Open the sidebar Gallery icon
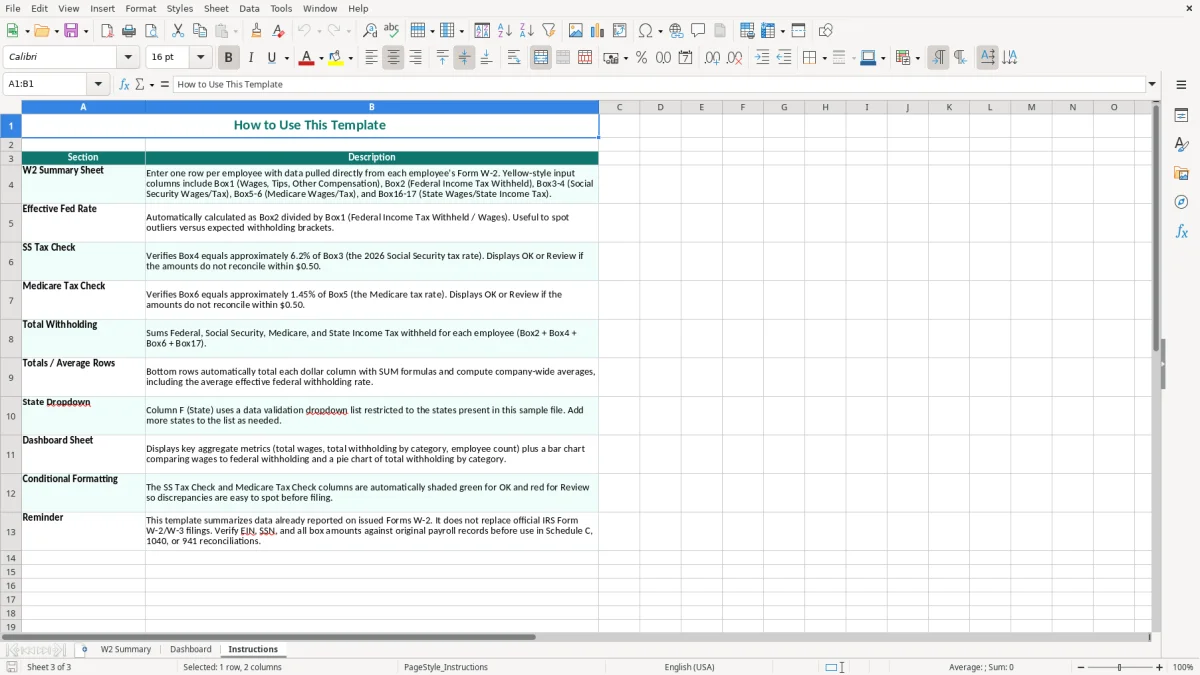This screenshot has height=675, width=1200. [x=1181, y=173]
